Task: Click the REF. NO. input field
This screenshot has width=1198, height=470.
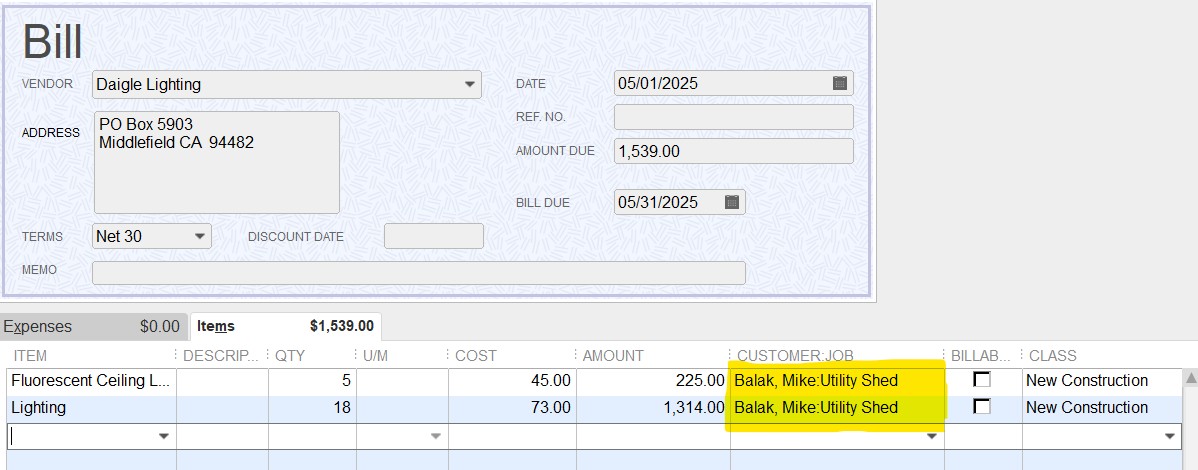Action: point(733,117)
